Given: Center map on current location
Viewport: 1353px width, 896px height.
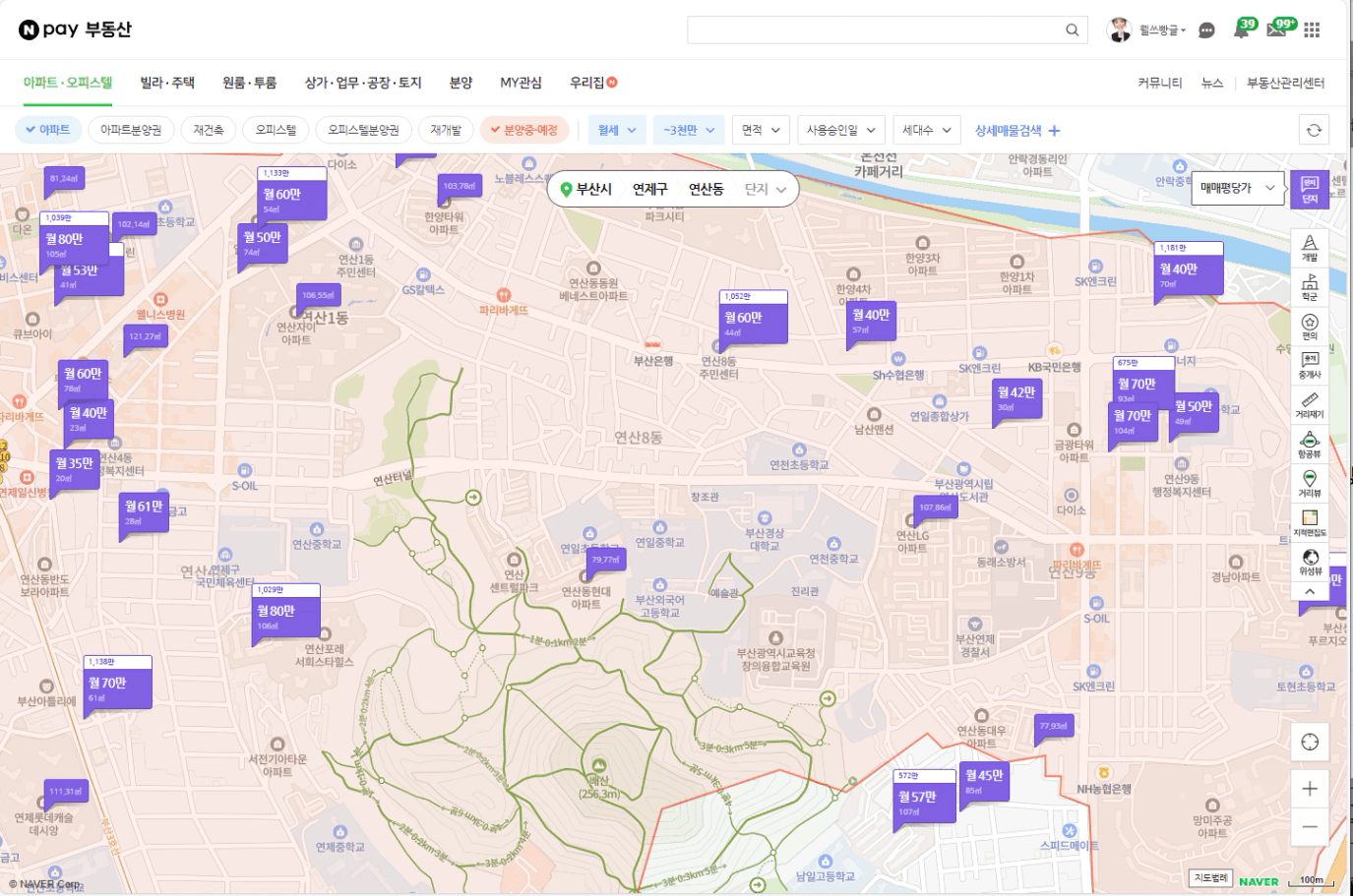Looking at the screenshot, I should point(1309,742).
